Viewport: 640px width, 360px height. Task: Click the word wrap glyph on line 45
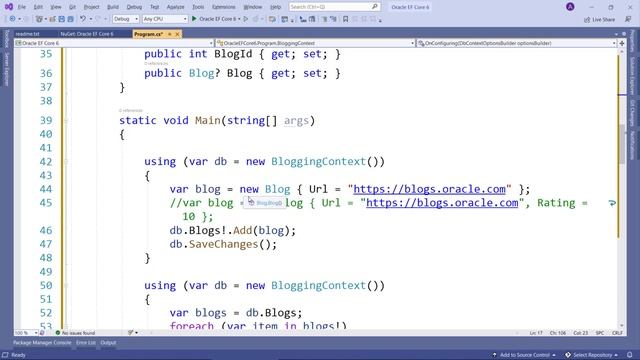pos(612,203)
